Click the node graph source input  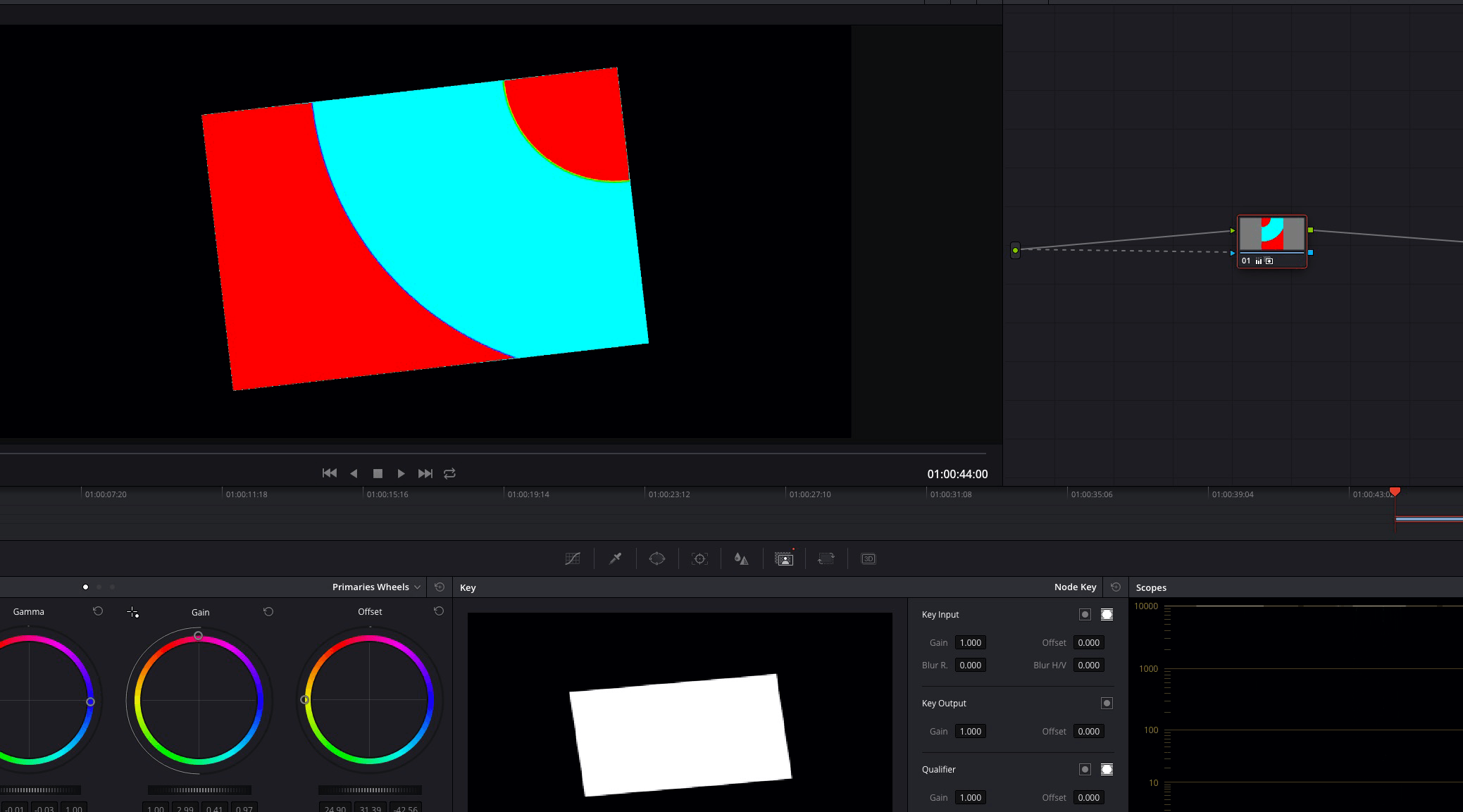pos(1015,250)
